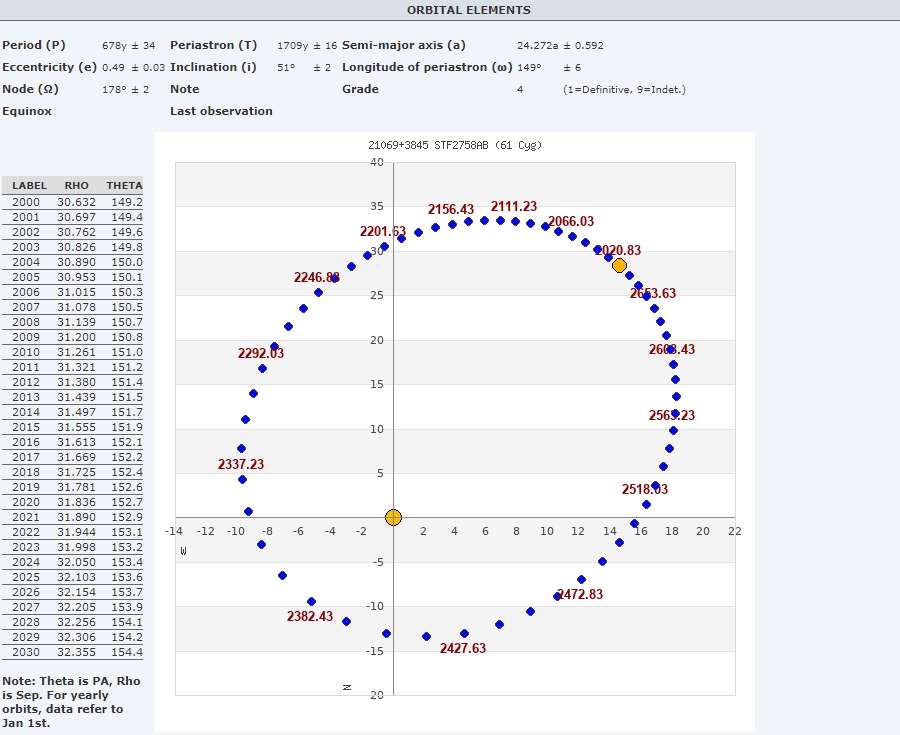
Task: Click the ORBITAL ELEMENTS section header
Action: [468, 10]
